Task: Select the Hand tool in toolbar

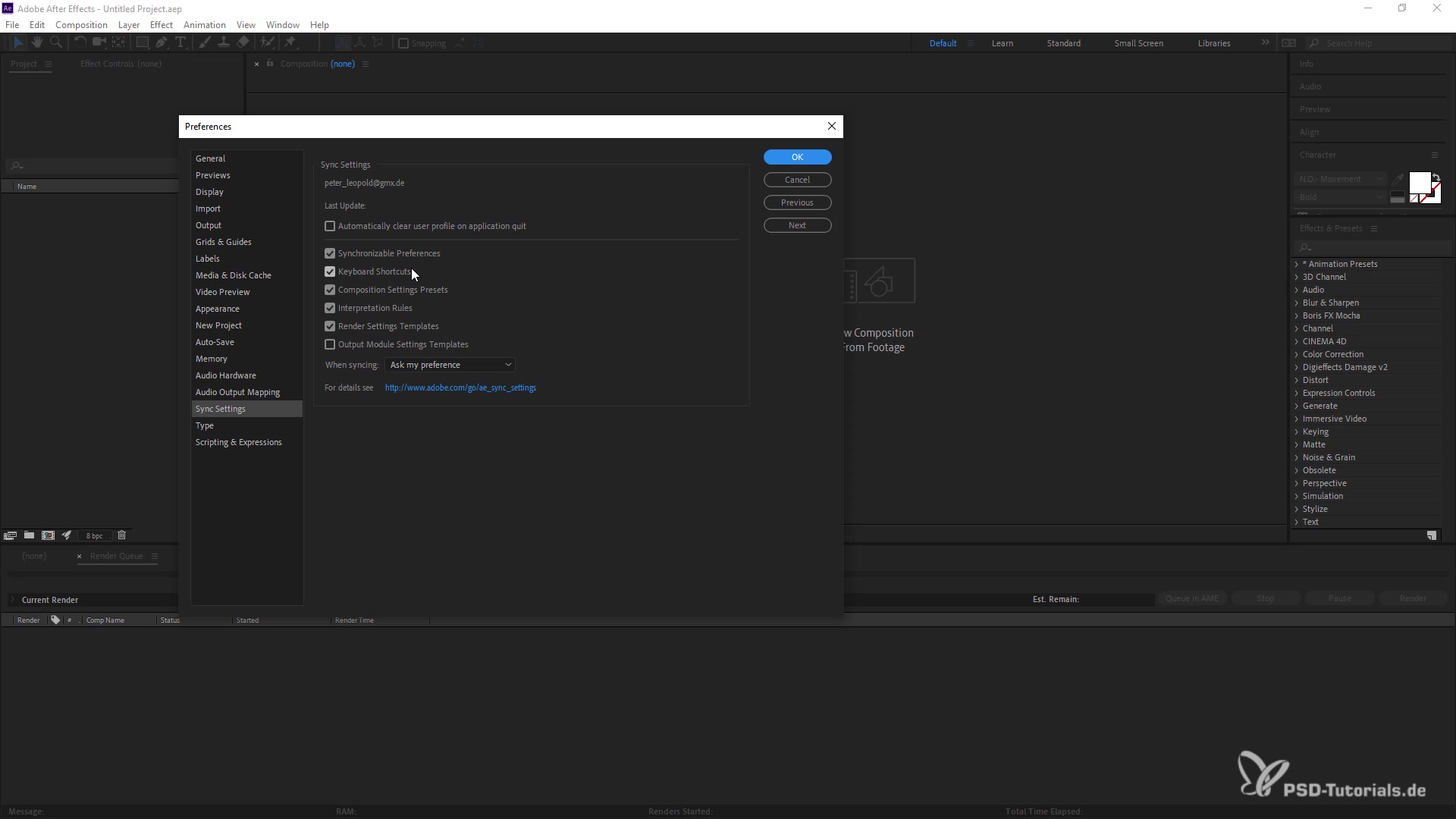Action: pyautogui.click(x=36, y=43)
